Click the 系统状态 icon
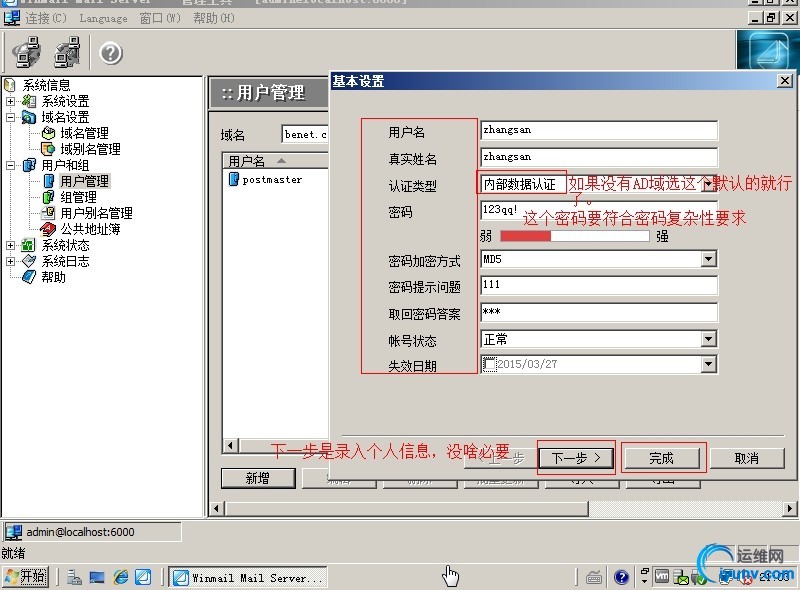This screenshot has width=800, height=590. (x=29, y=245)
